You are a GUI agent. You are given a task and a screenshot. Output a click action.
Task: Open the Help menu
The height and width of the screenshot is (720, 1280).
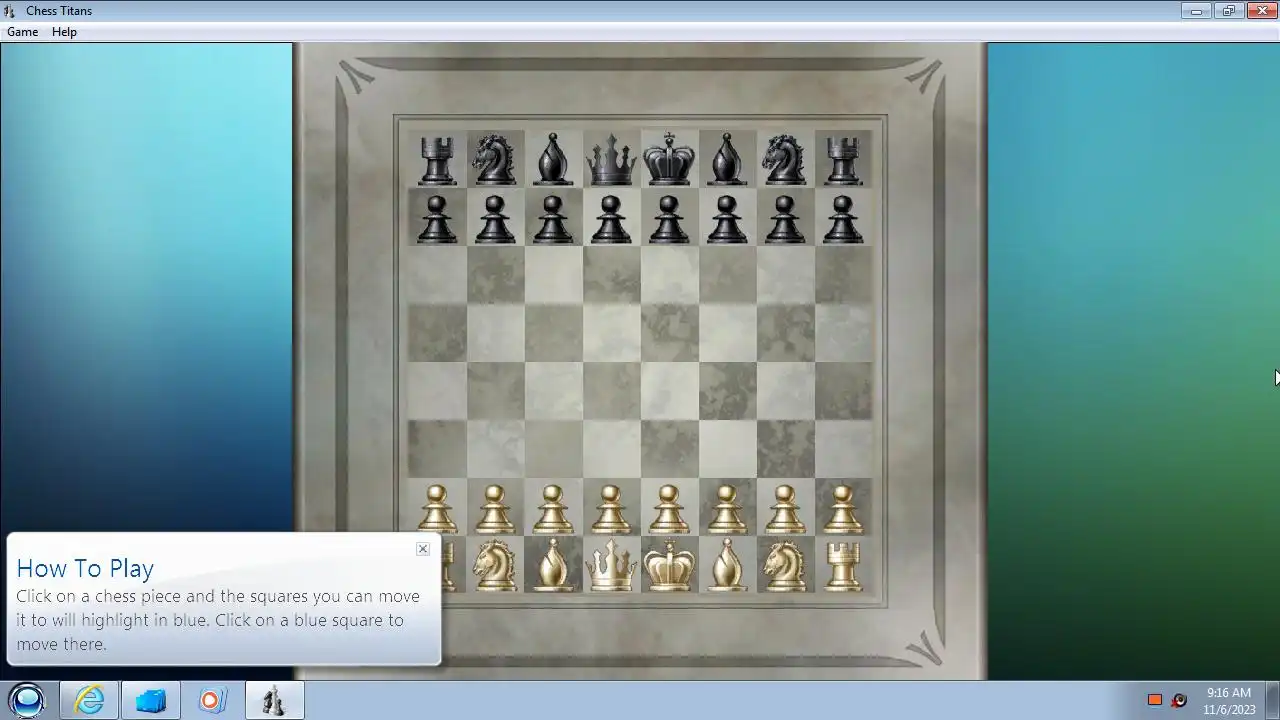coord(64,32)
